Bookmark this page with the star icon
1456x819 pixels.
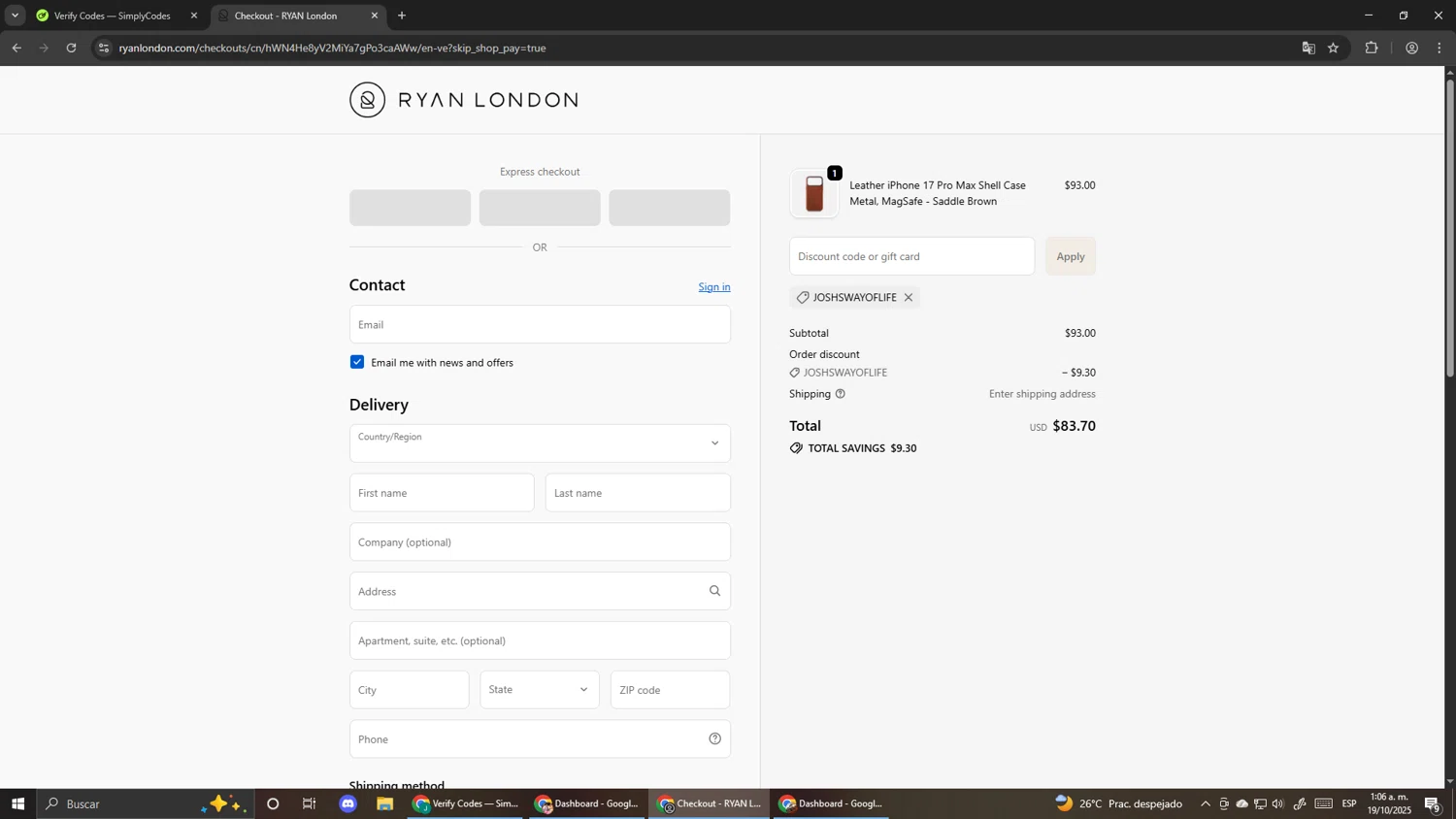(x=1334, y=48)
